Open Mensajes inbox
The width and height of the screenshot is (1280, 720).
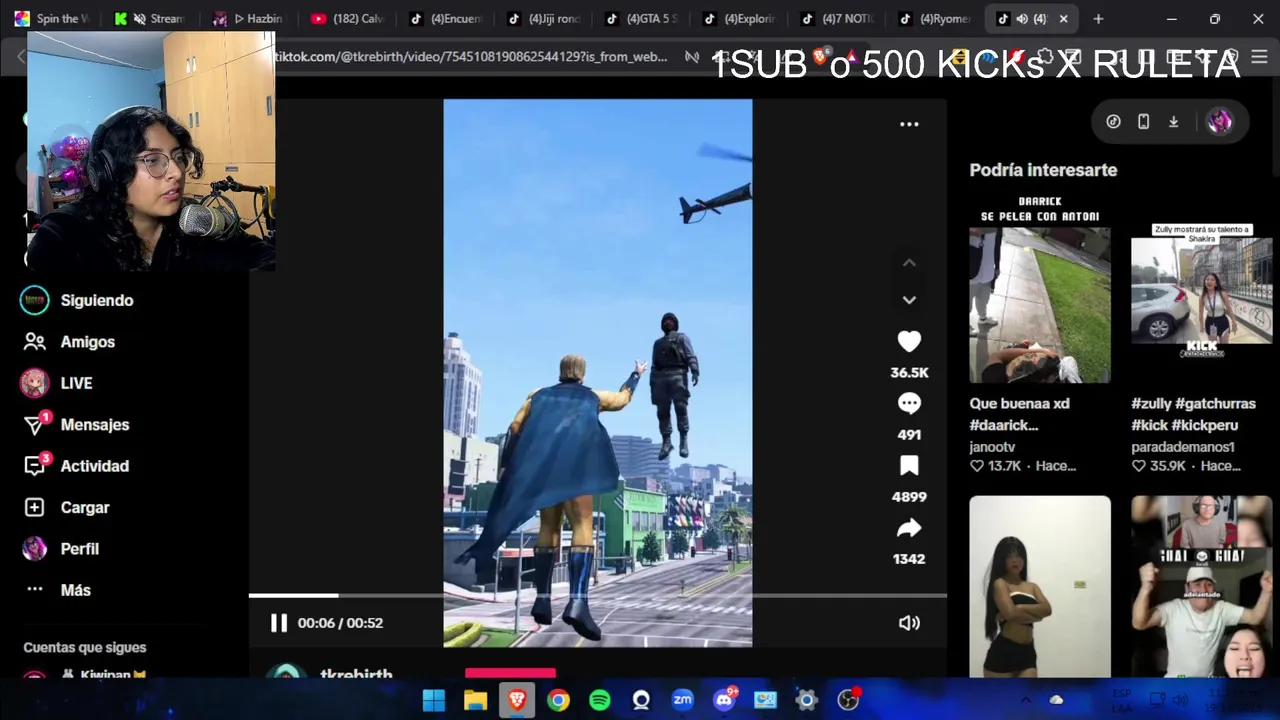click(x=95, y=425)
